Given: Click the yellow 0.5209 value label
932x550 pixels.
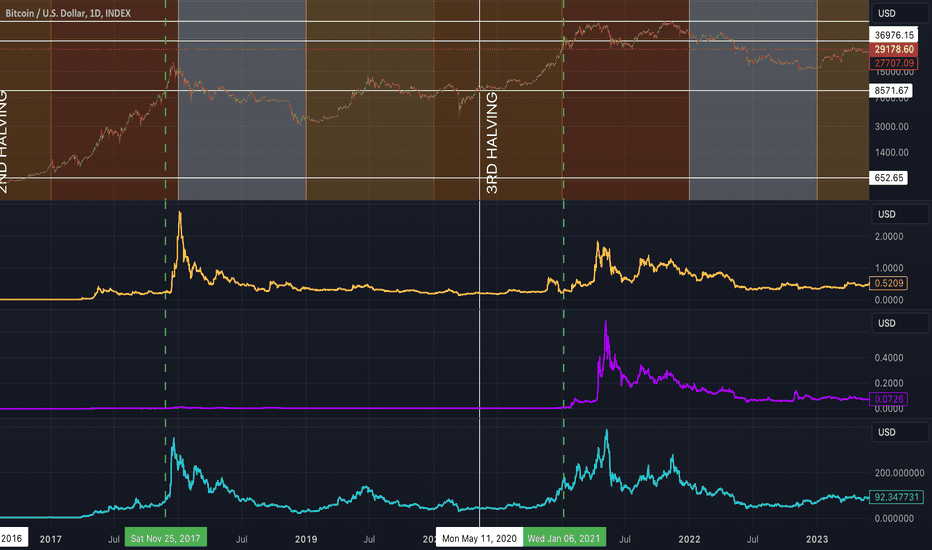Looking at the screenshot, I should 889,283.
